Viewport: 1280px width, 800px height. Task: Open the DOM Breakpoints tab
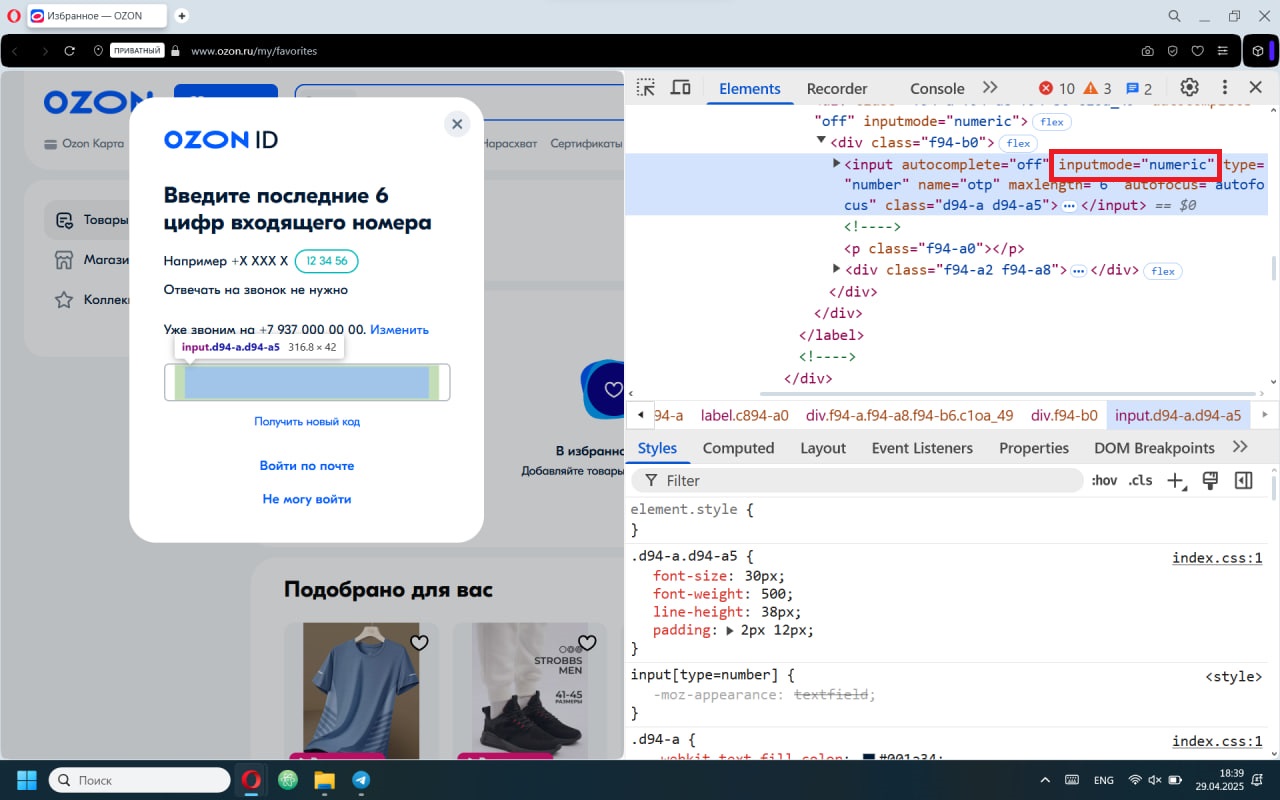(x=1154, y=448)
